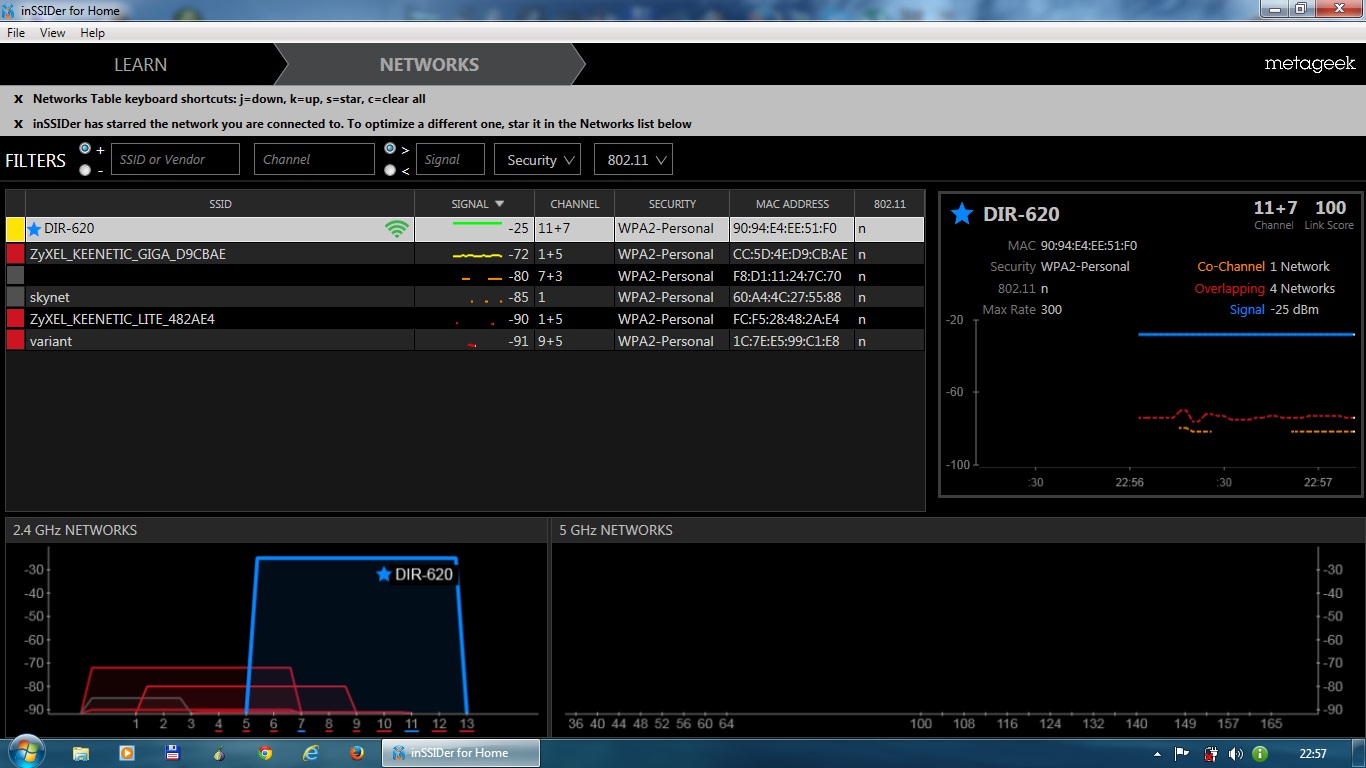Open the Help menu

92,33
